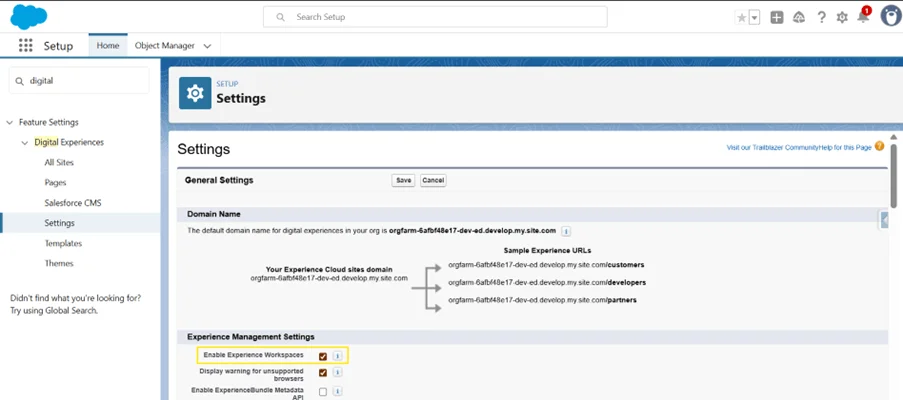Open the Object Manager dropdown chevron
903x400 pixels.
[207, 46]
